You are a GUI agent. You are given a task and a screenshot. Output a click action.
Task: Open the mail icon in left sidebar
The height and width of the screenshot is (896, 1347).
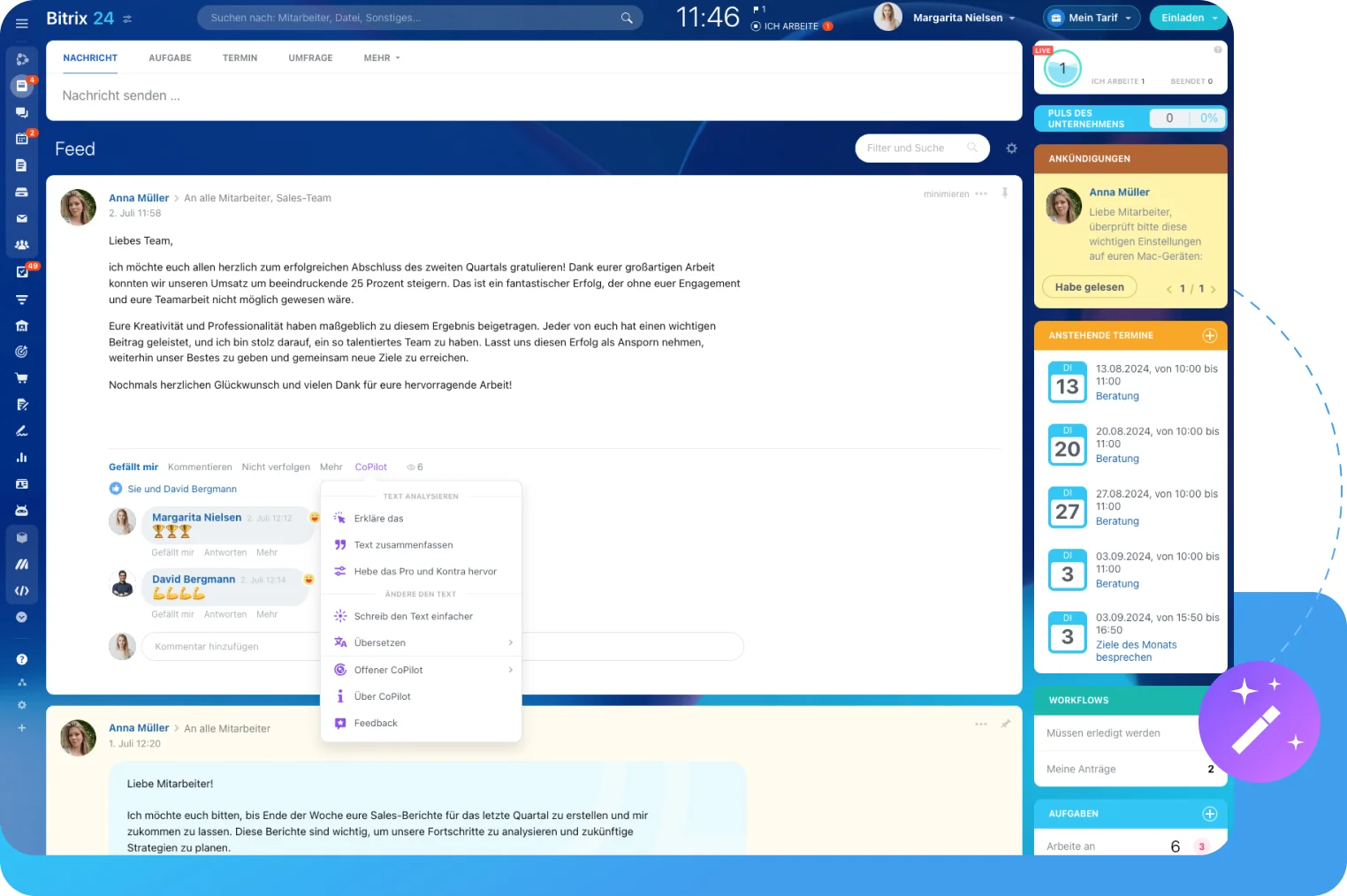(x=22, y=218)
